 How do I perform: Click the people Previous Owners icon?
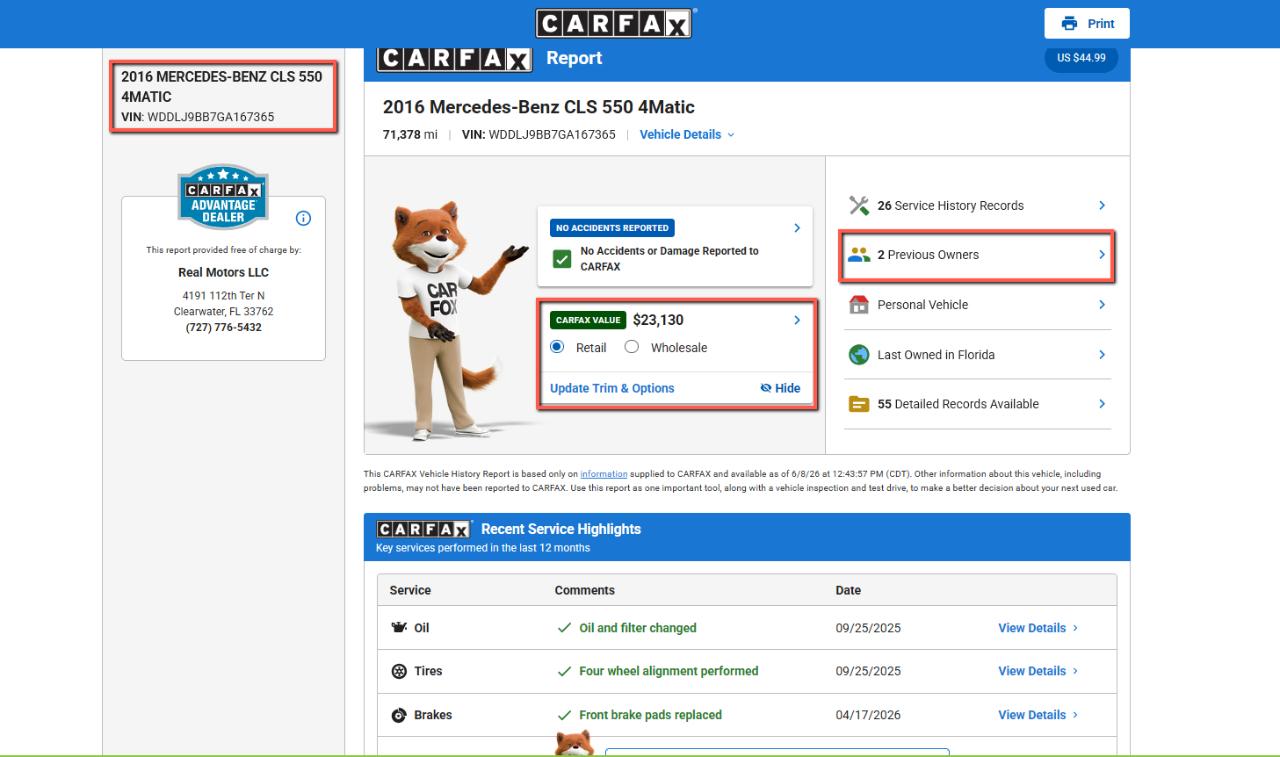click(x=859, y=254)
